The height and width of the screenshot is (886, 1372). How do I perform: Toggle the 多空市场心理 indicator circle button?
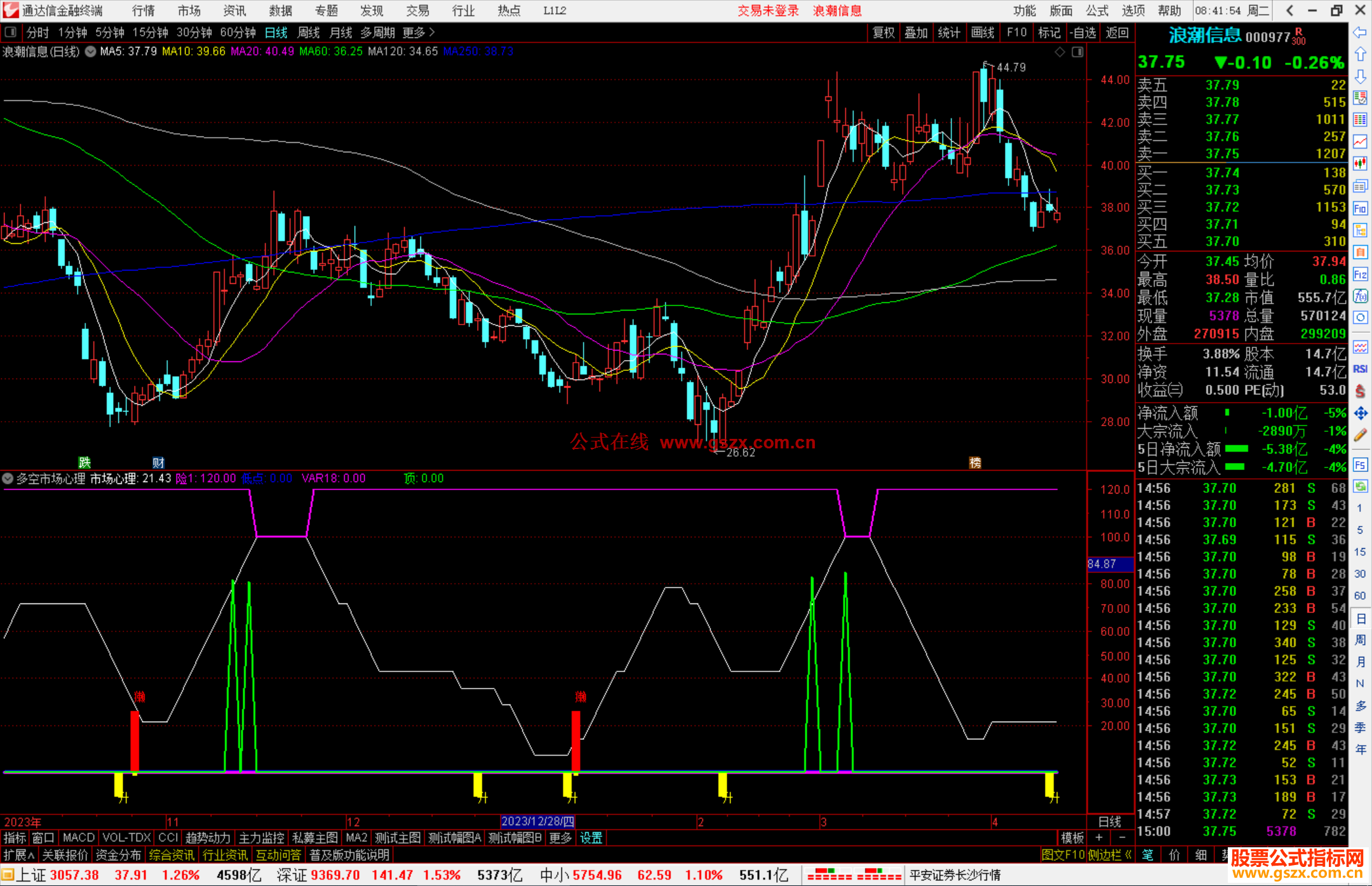pos(8,478)
